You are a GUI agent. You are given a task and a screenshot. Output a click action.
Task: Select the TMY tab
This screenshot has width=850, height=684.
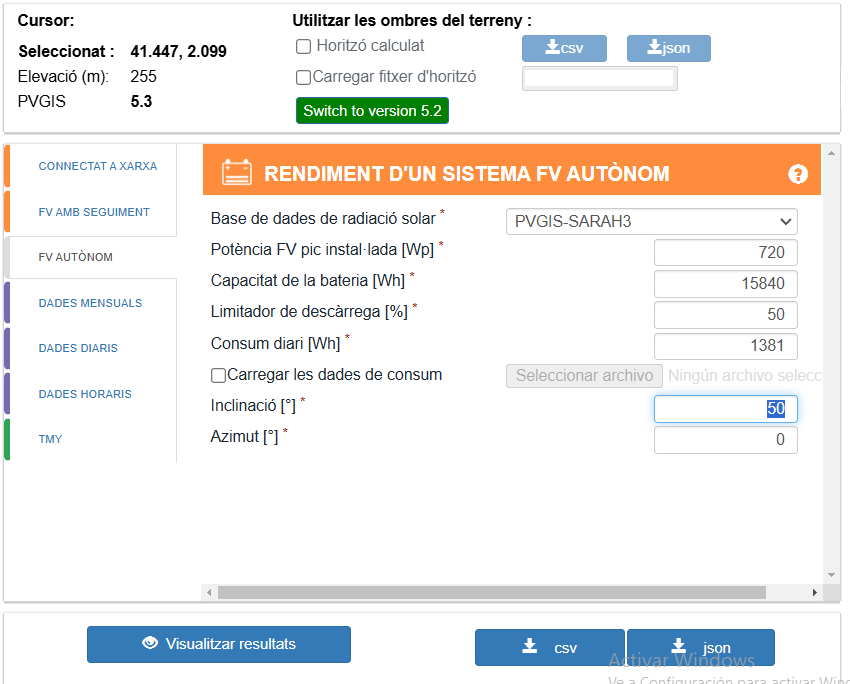(x=50, y=439)
